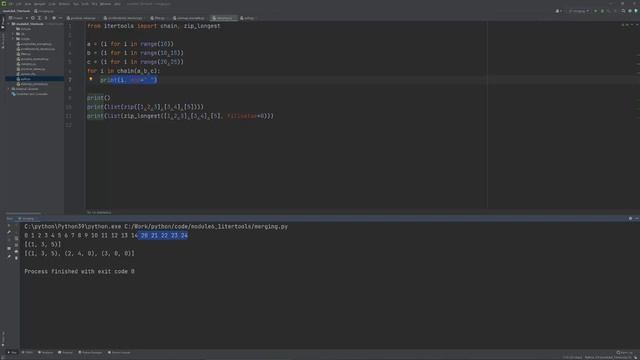Click the zip_longest print line
The height and width of the screenshot is (360, 640).
tap(180, 116)
